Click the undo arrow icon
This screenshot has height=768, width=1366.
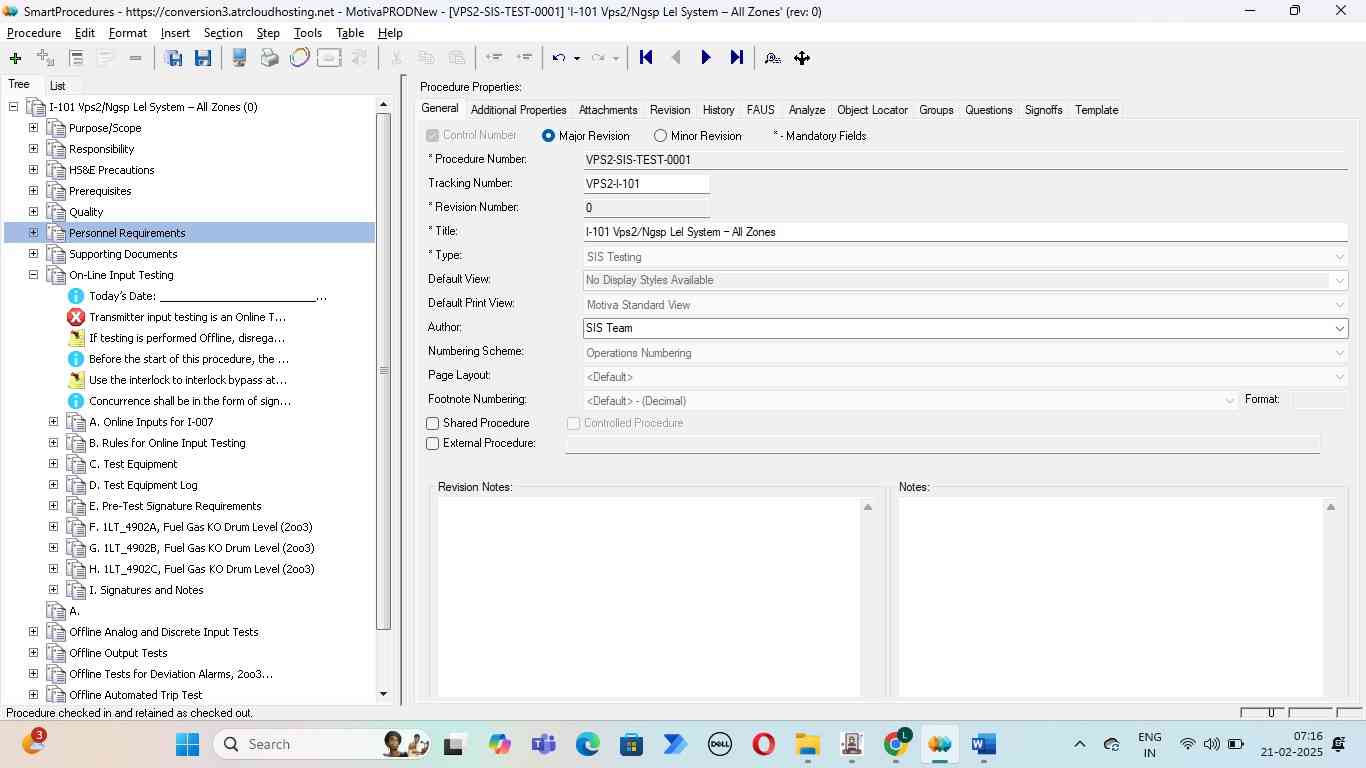pos(559,58)
